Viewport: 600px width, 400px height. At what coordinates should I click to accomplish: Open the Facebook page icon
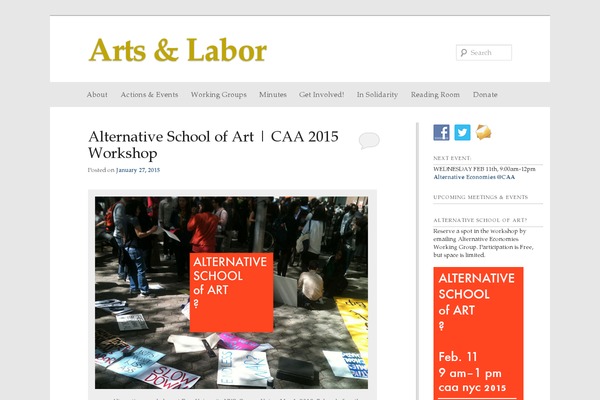pyautogui.click(x=441, y=132)
